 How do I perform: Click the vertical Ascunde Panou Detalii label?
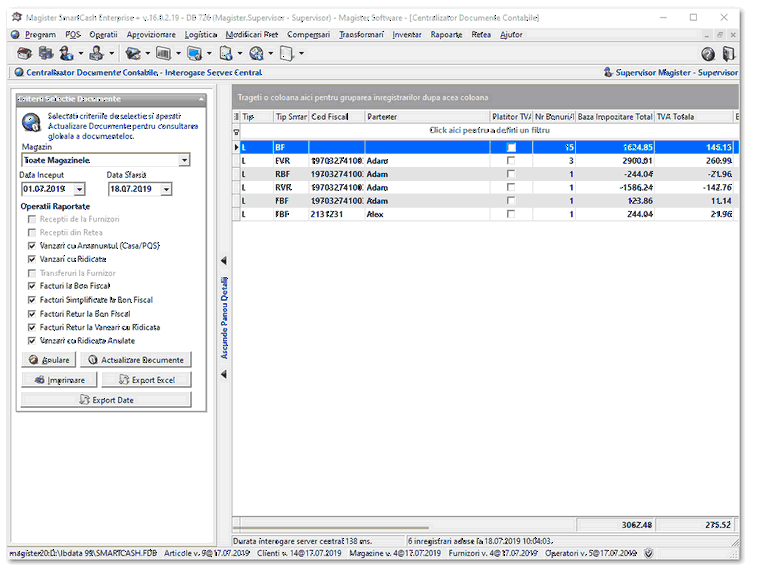coord(225,318)
